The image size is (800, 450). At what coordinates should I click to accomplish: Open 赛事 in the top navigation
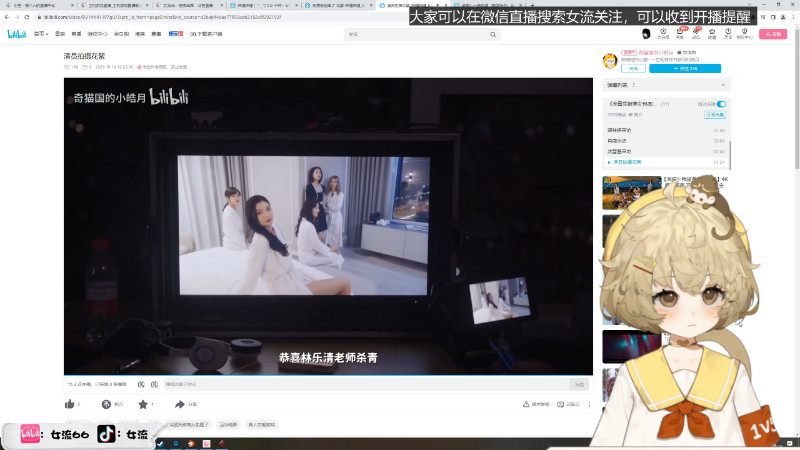[x=156, y=34]
